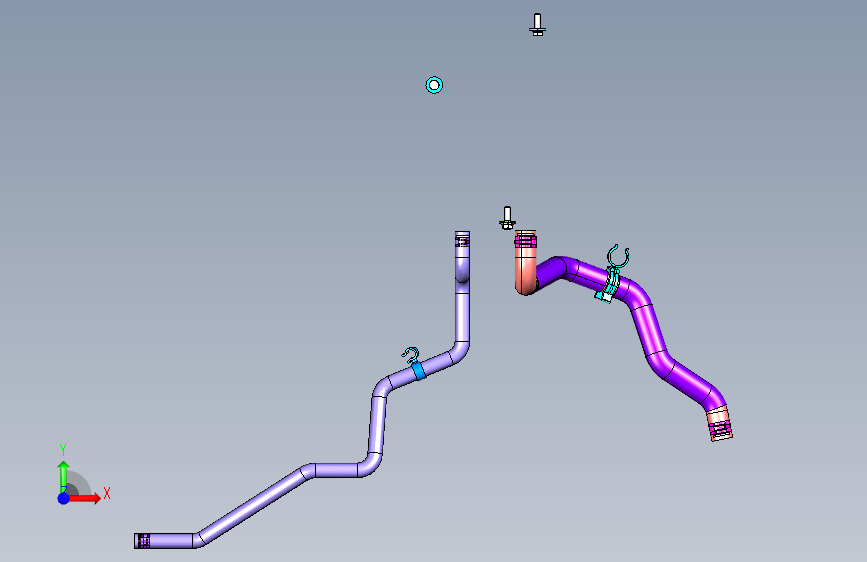Click the blue band on the lavender pipe

[x=419, y=371]
